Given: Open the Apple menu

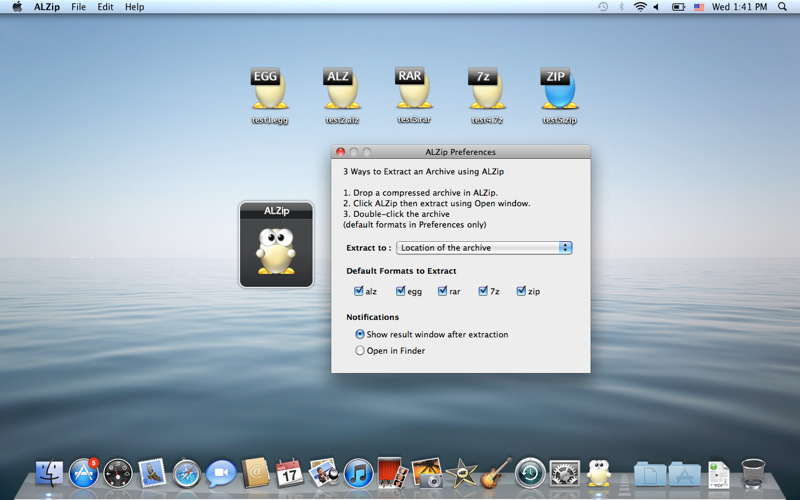Looking at the screenshot, I should (17, 7).
